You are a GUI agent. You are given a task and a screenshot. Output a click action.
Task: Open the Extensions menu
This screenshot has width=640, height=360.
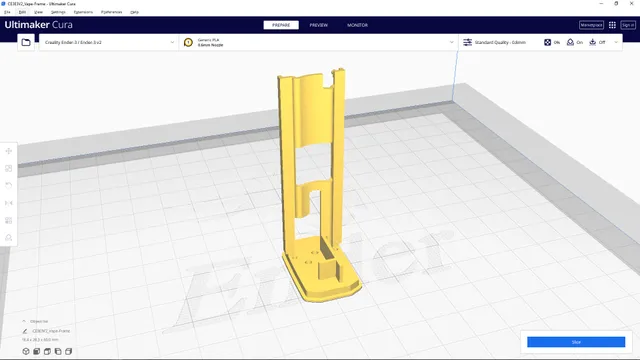83,12
